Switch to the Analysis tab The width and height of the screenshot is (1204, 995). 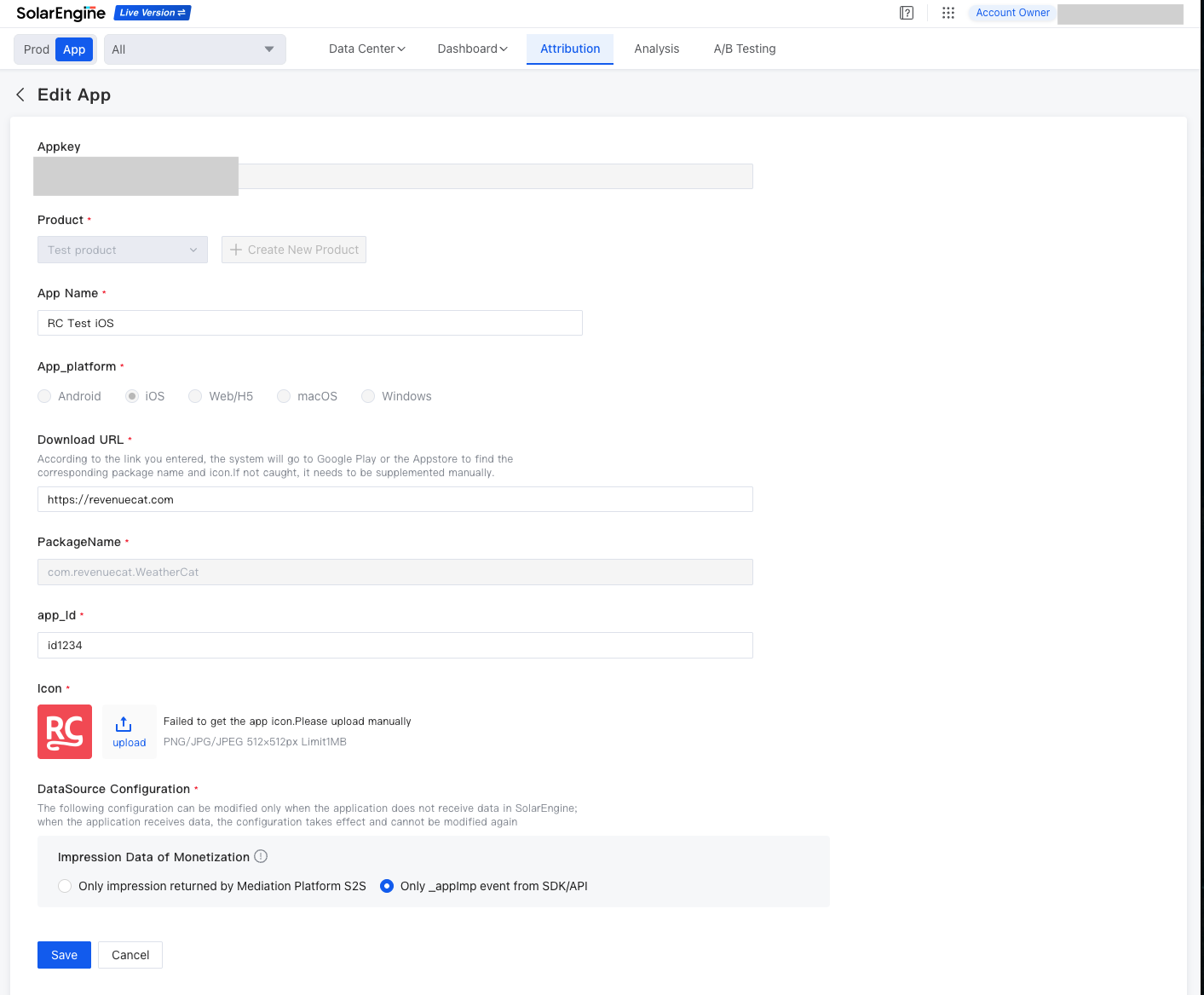(656, 49)
